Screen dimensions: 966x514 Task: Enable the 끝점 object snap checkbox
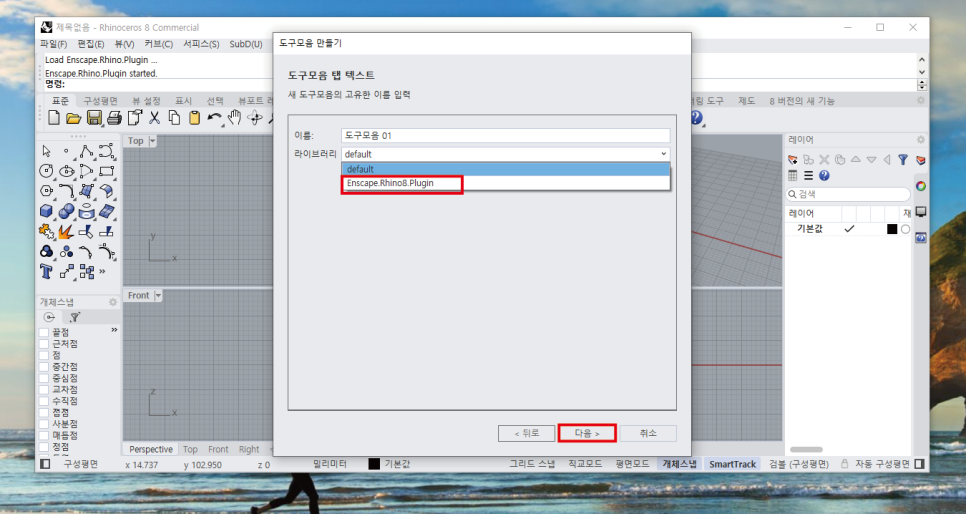[x=44, y=332]
